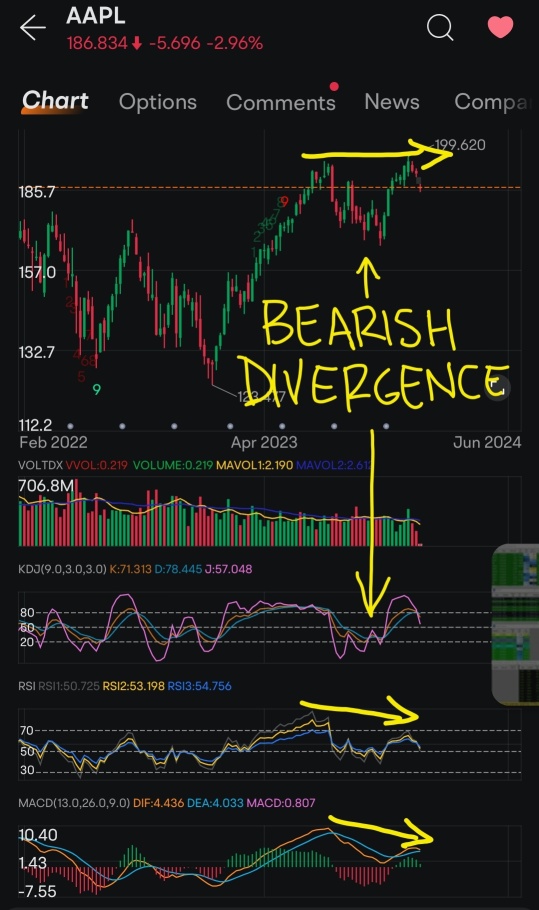Click the RSI2:53.198 value

pyautogui.click(x=133, y=686)
